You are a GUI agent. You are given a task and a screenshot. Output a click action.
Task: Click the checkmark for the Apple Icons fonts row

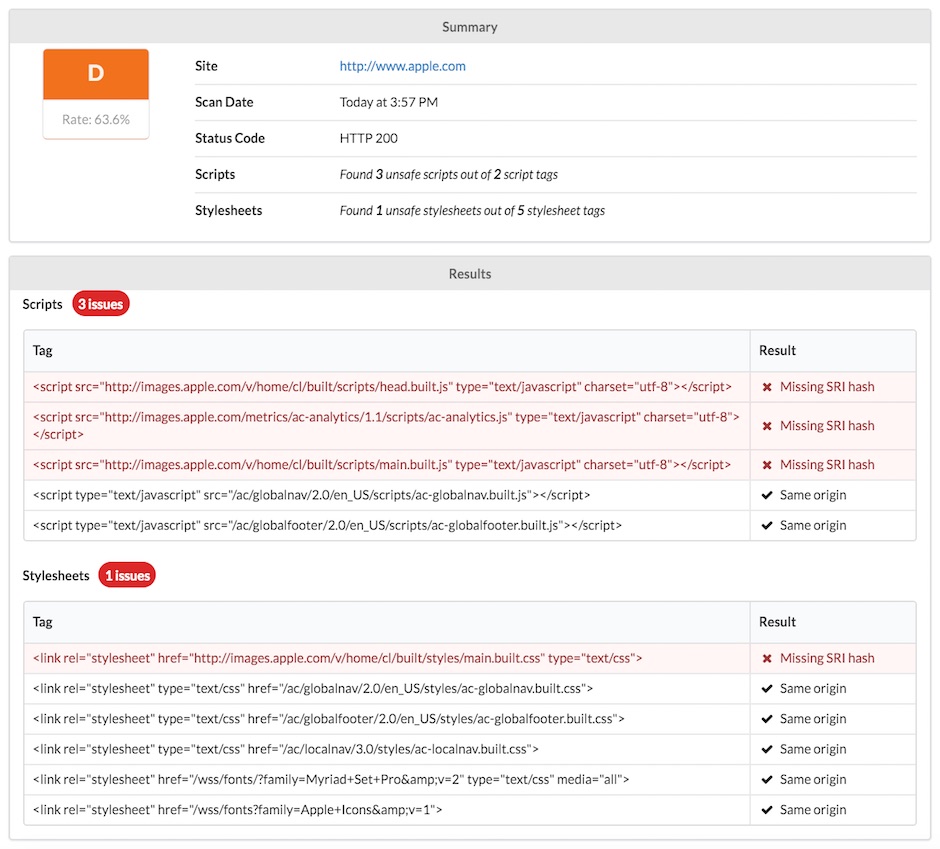tap(768, 809)
